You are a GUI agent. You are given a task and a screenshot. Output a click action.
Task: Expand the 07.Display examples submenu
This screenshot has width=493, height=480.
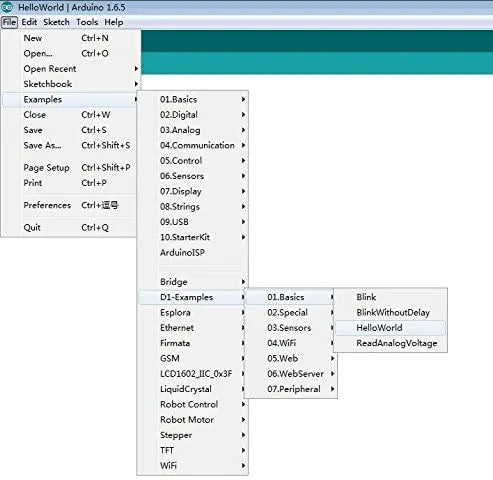(193, 191)
